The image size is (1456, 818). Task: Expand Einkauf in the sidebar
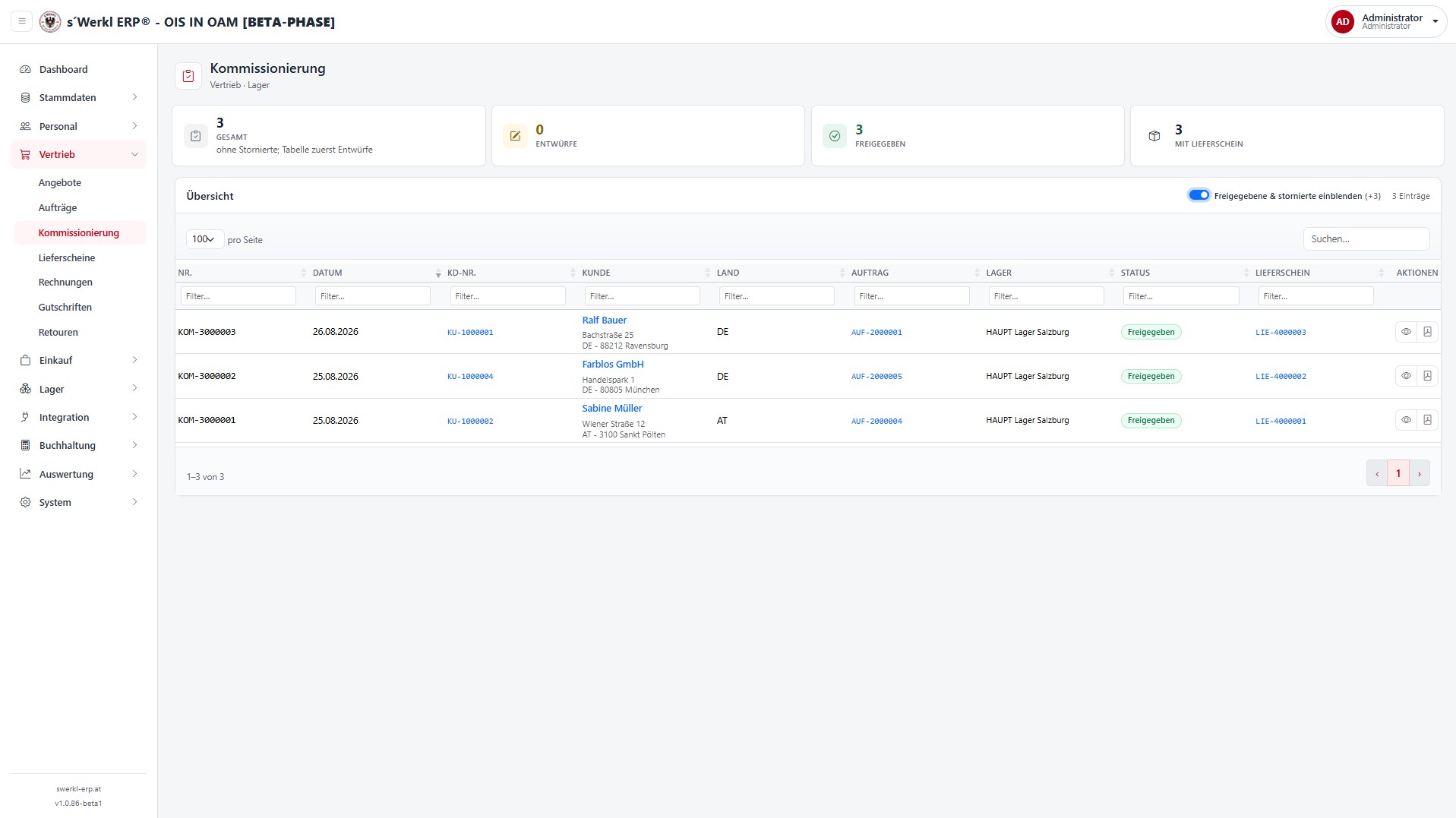79,360
